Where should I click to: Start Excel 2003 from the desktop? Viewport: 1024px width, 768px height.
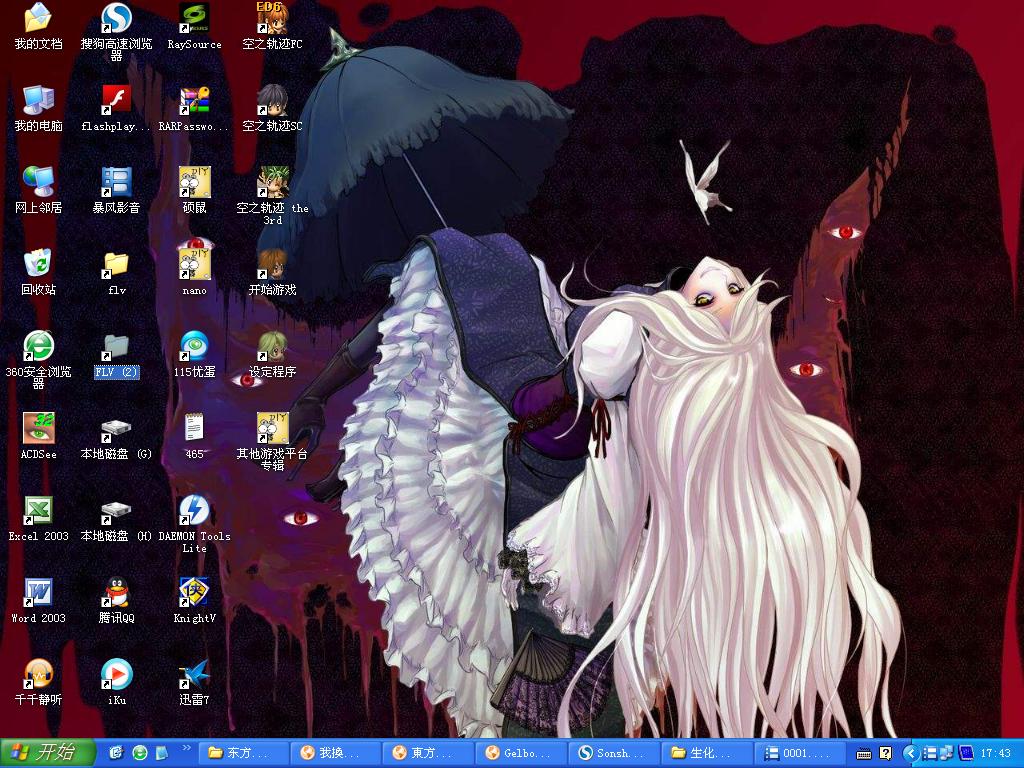point(38,511)
